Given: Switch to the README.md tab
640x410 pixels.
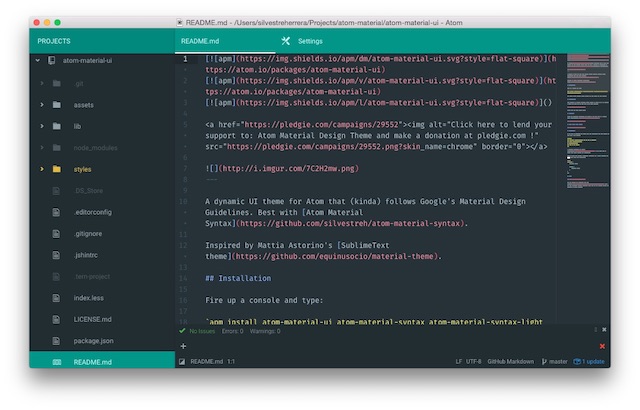Looking at the screenshot, I should tap(225, 41).
